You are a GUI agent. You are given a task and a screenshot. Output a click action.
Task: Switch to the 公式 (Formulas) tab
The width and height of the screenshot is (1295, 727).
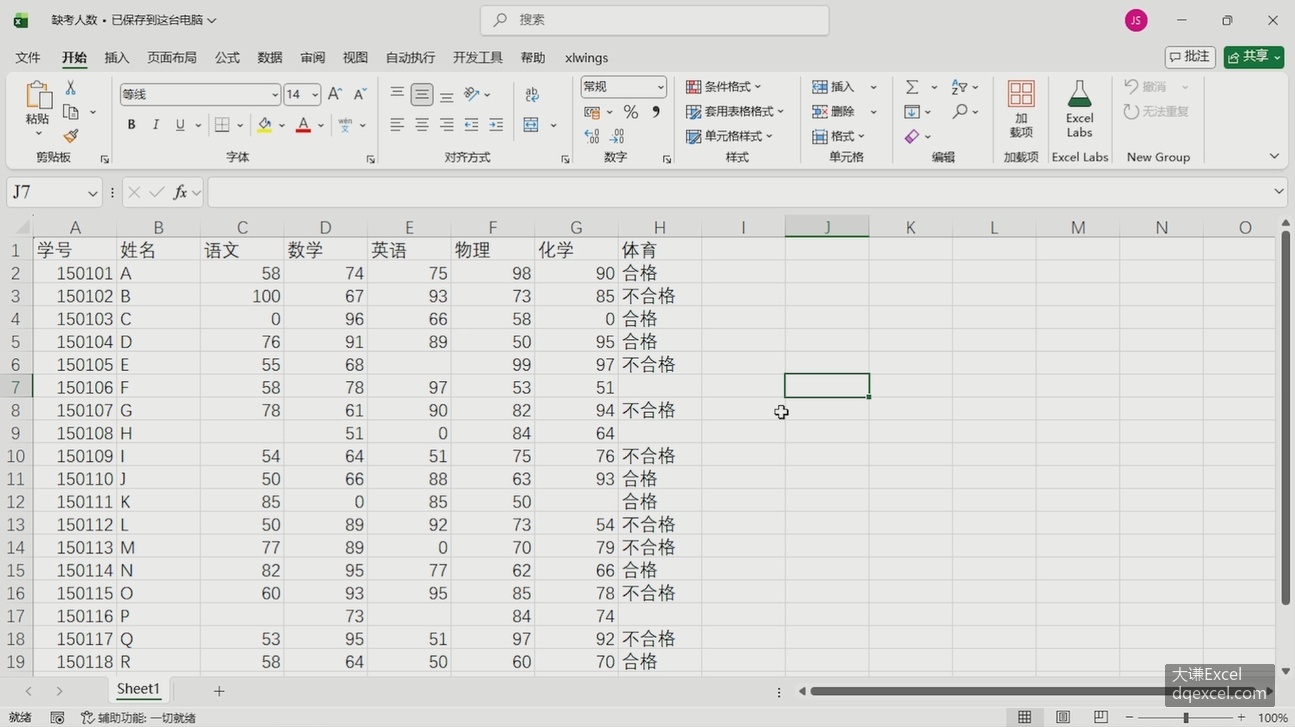(x=227, y=58)
